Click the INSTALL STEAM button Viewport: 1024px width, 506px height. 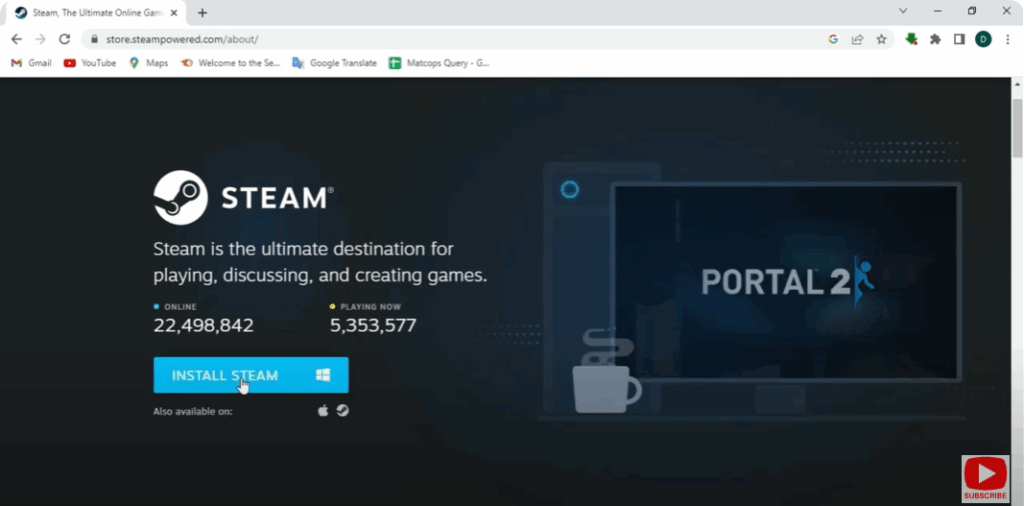pos(251,375)
